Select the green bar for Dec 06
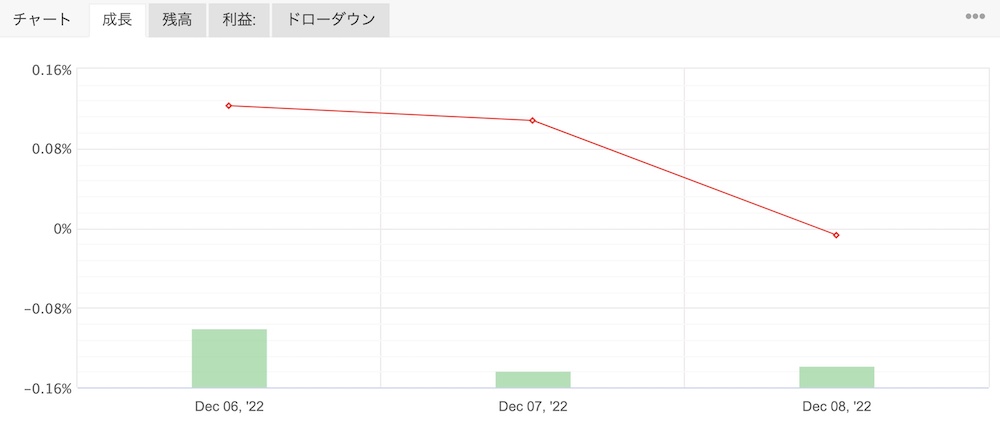Viewport: 1000px width, 429px height. (x=229, y=358)
